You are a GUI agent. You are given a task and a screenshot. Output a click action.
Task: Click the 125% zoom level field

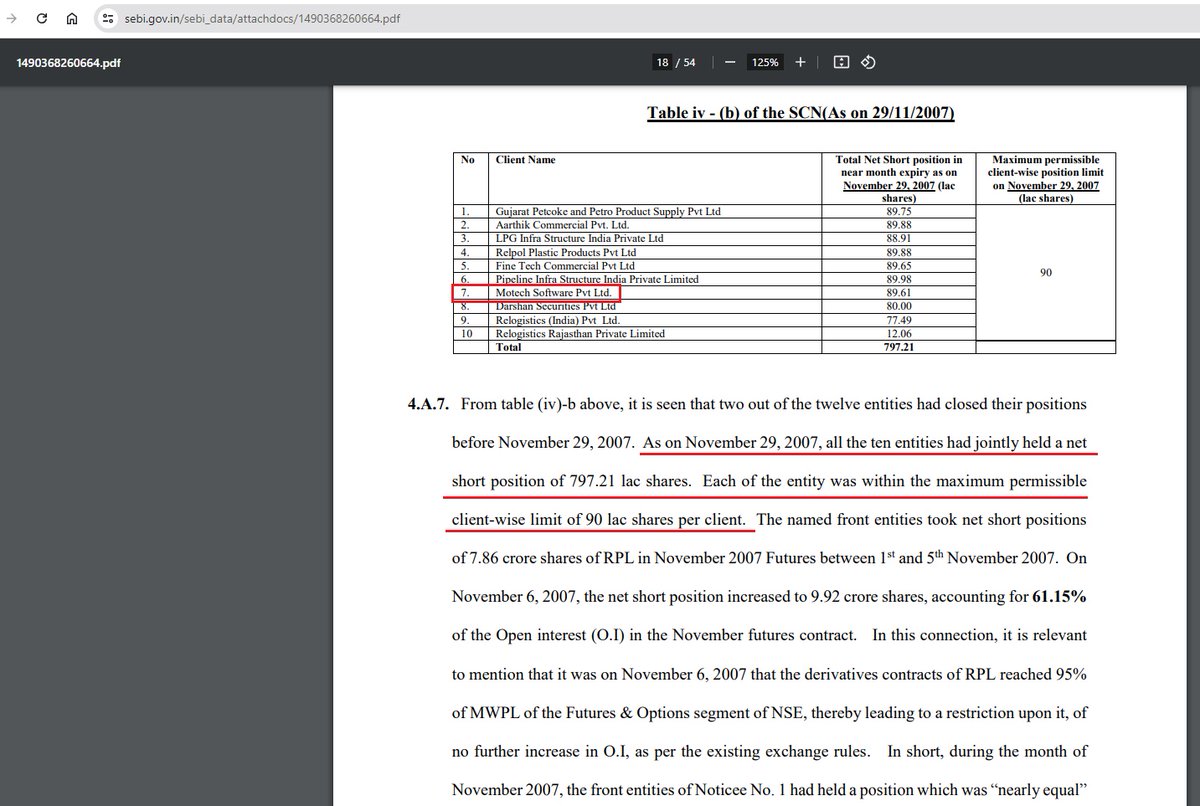click(x=765, y=62)
